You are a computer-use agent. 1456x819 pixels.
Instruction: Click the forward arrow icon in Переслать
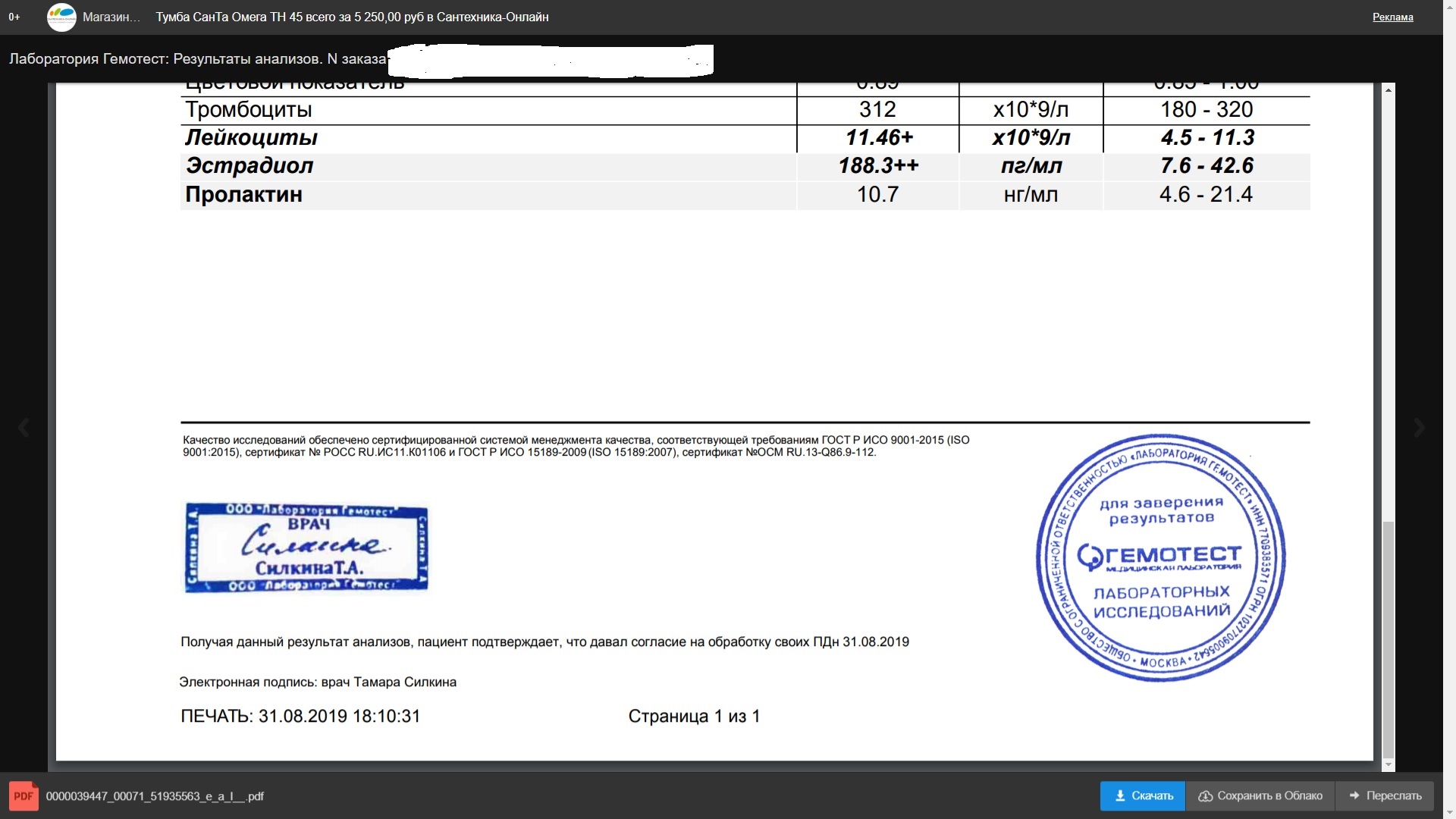[1354, 796]
